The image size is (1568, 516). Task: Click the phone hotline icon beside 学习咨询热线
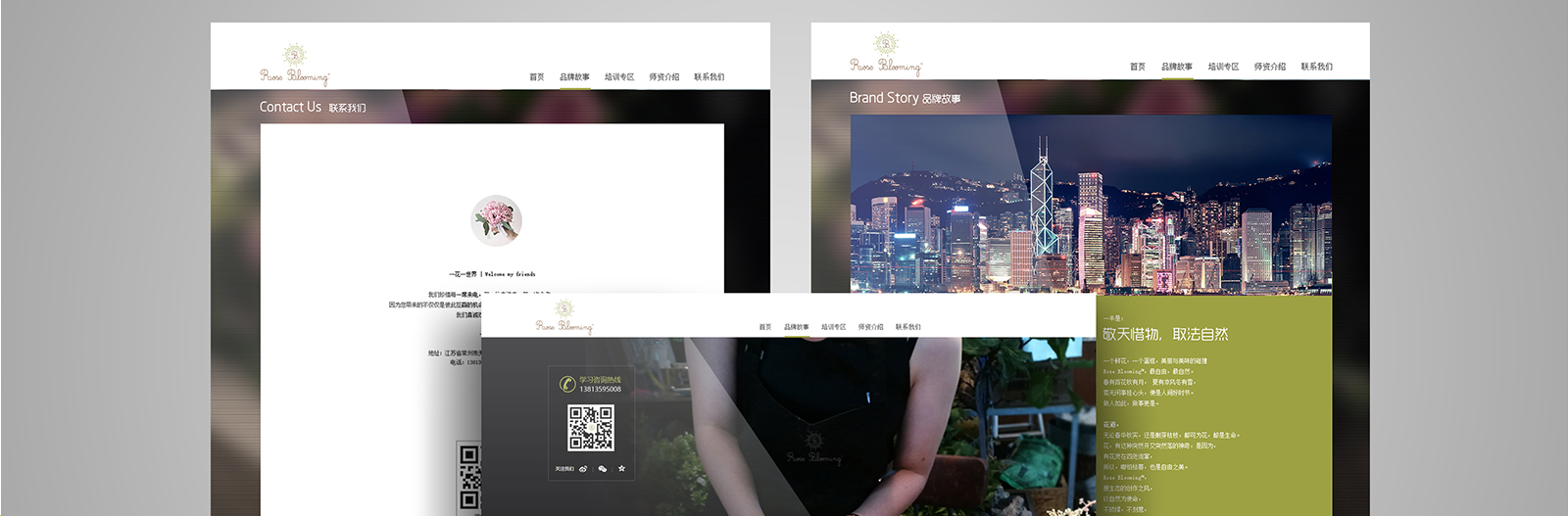coord(565,384)
